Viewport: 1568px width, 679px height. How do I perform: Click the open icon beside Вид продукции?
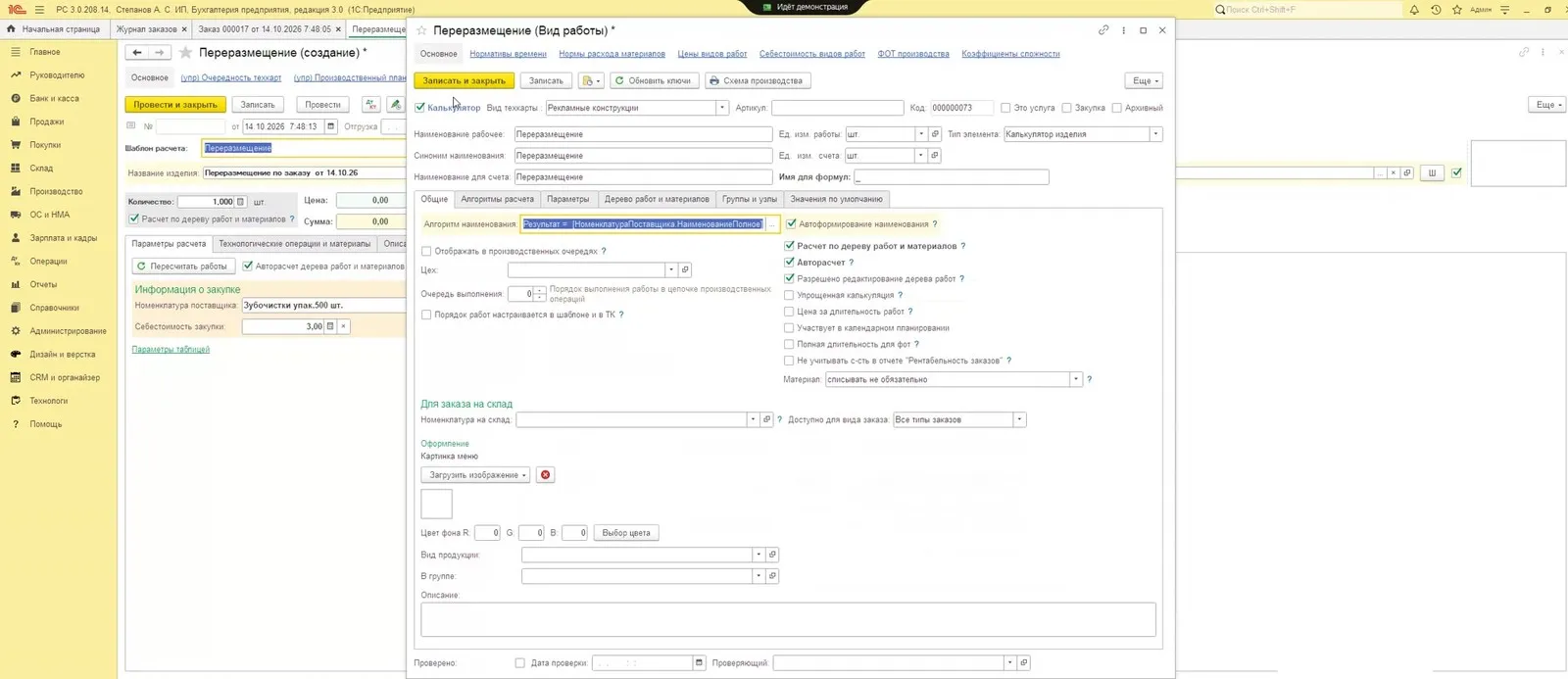coord(772,555)
